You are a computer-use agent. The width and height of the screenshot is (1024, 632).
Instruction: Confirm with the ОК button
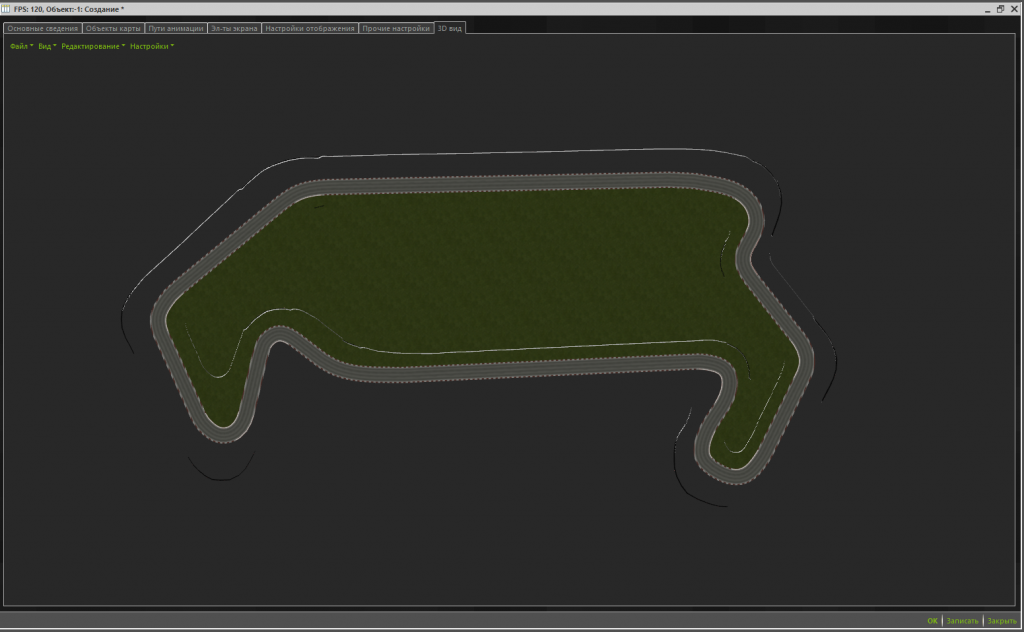(x=932, y=621)
